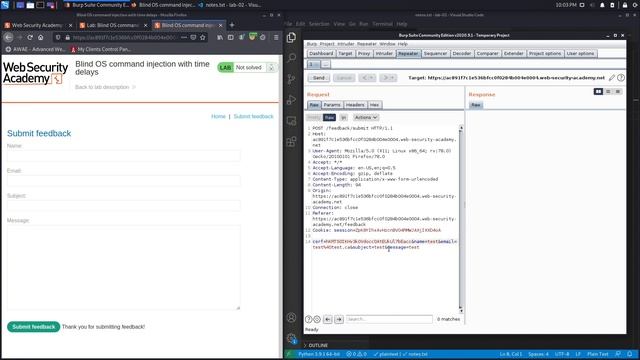Screen dimensions: 640x360
Task: Open VS Code Search icon in activity bar
Action: point(291,58)
